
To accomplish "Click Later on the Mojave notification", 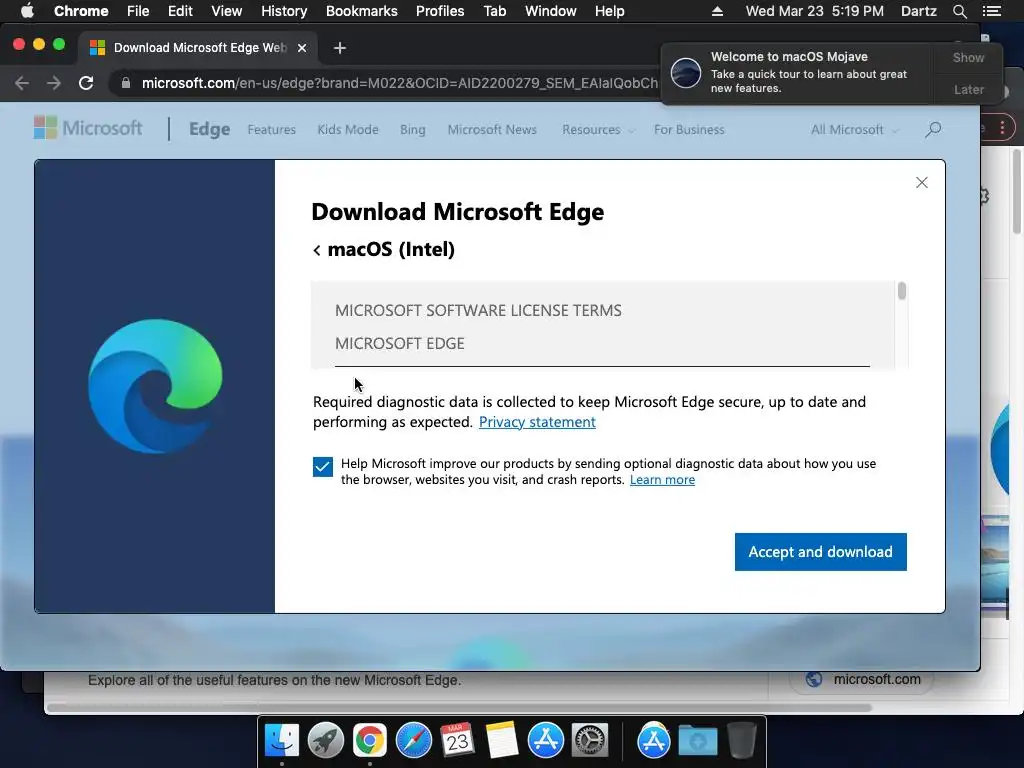I will pos(968,89).
